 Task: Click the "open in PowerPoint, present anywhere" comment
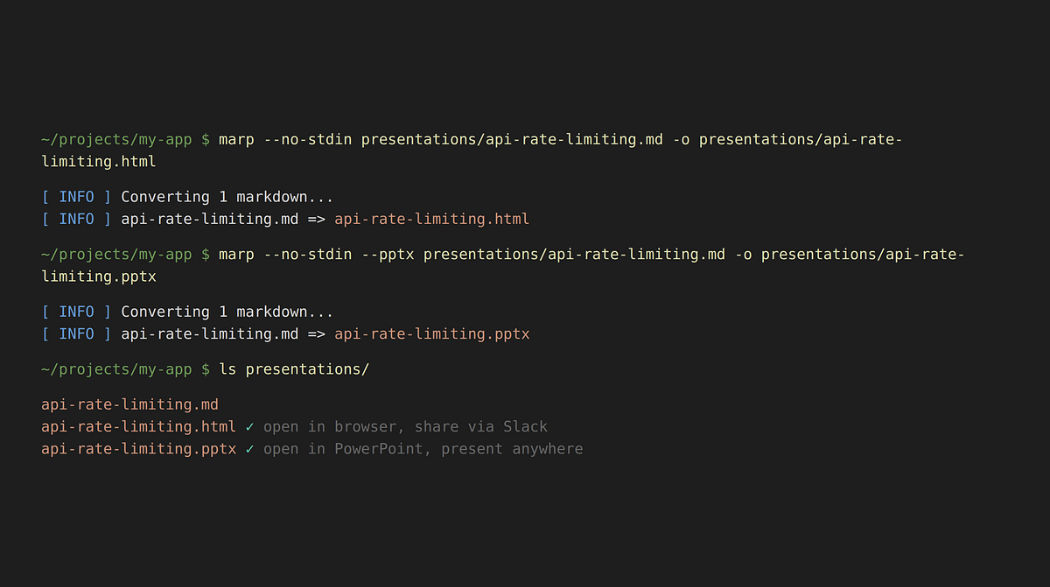(423, 449)
